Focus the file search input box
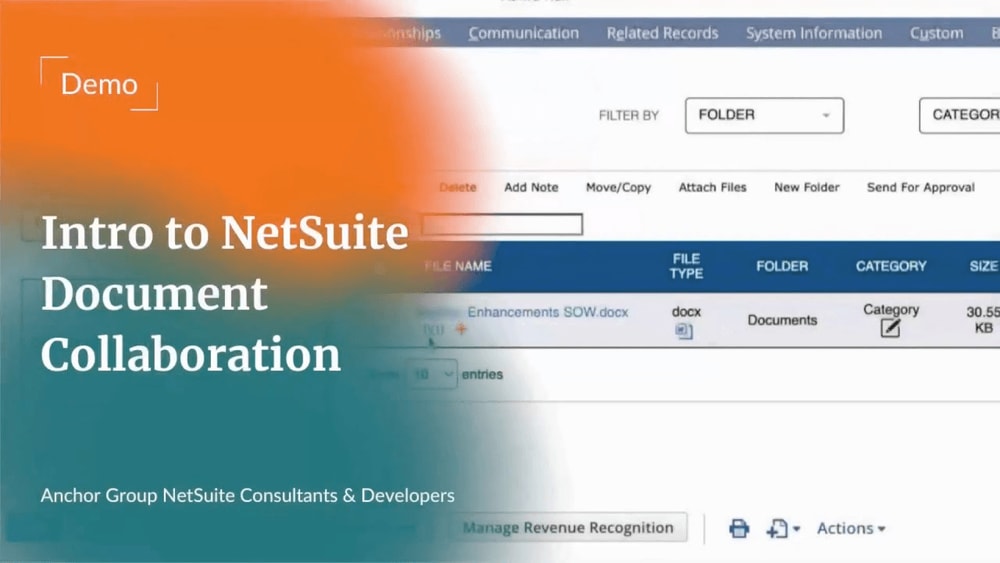Image resolution: width=1000 pixels, height=563 pixels. (x=502, y=224)
